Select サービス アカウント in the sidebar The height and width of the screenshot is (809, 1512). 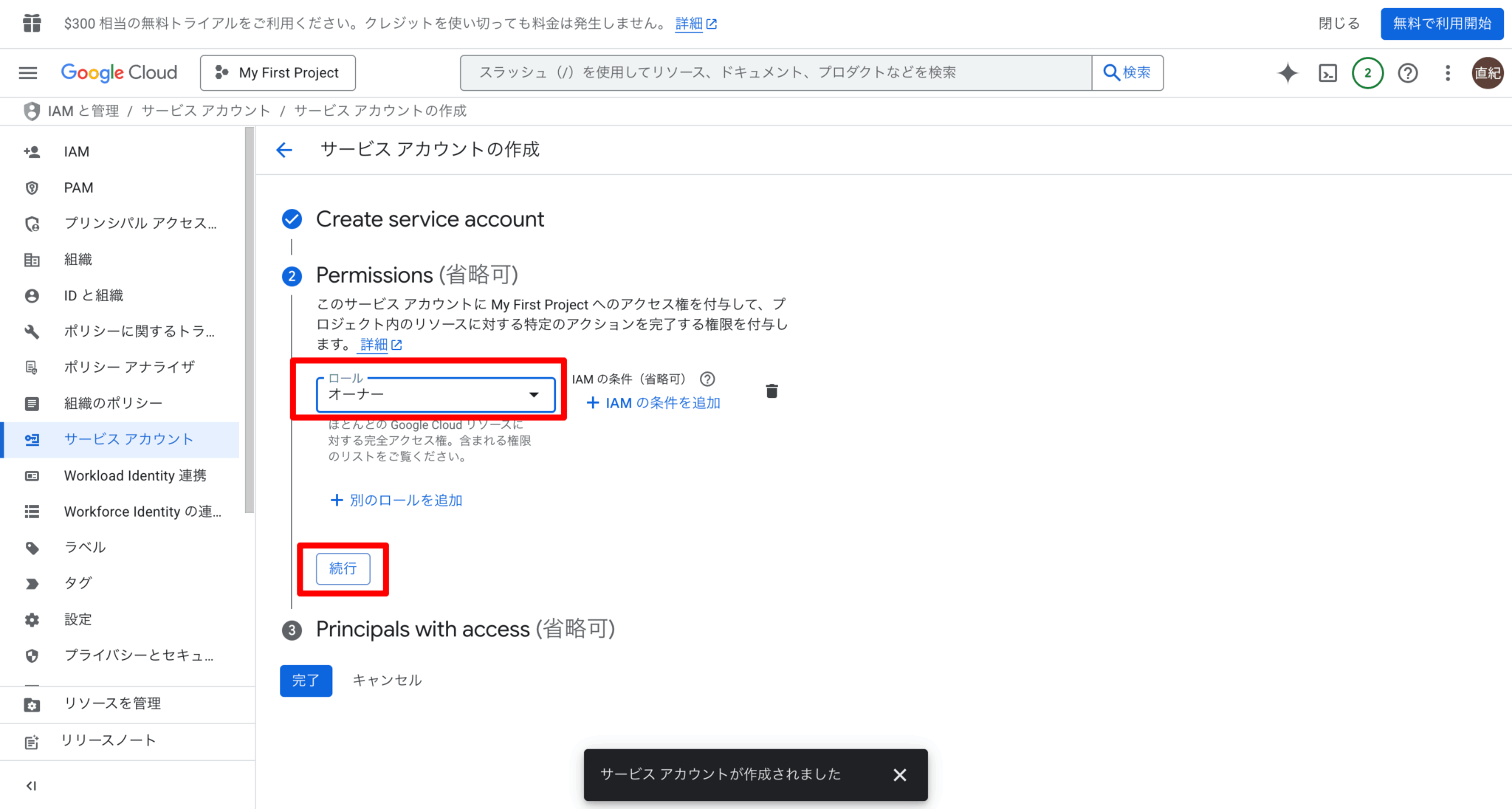pyautogui.click(x=129, y=439)
